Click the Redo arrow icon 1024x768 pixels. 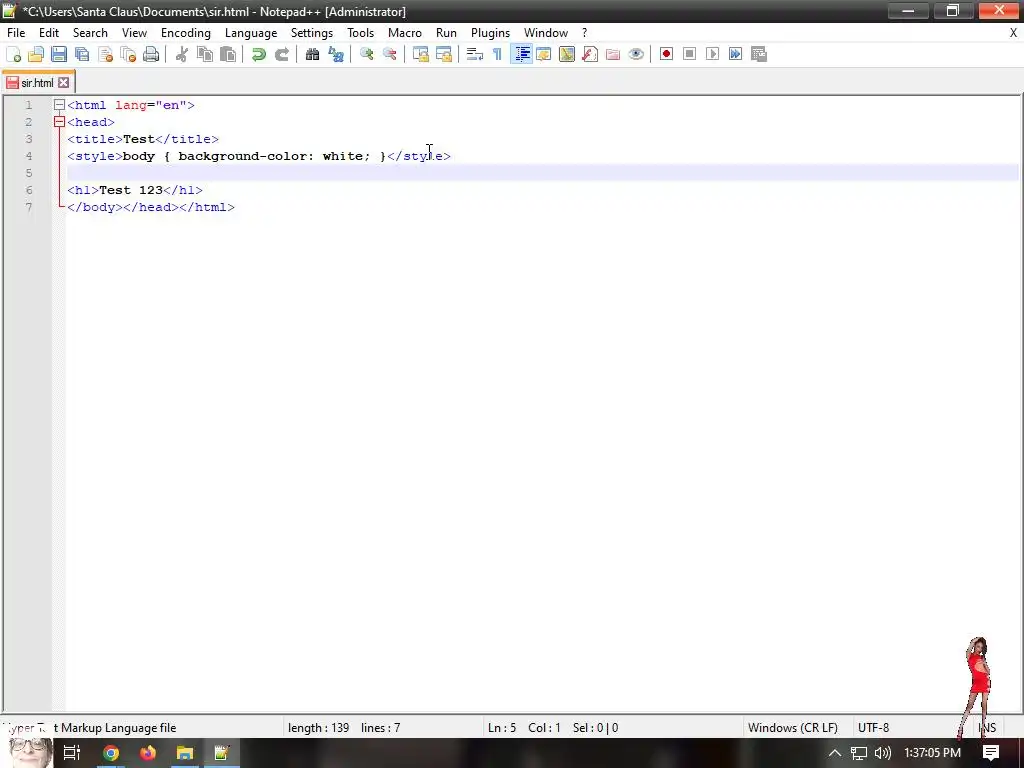pyautogui.click(x=281, y=54)
